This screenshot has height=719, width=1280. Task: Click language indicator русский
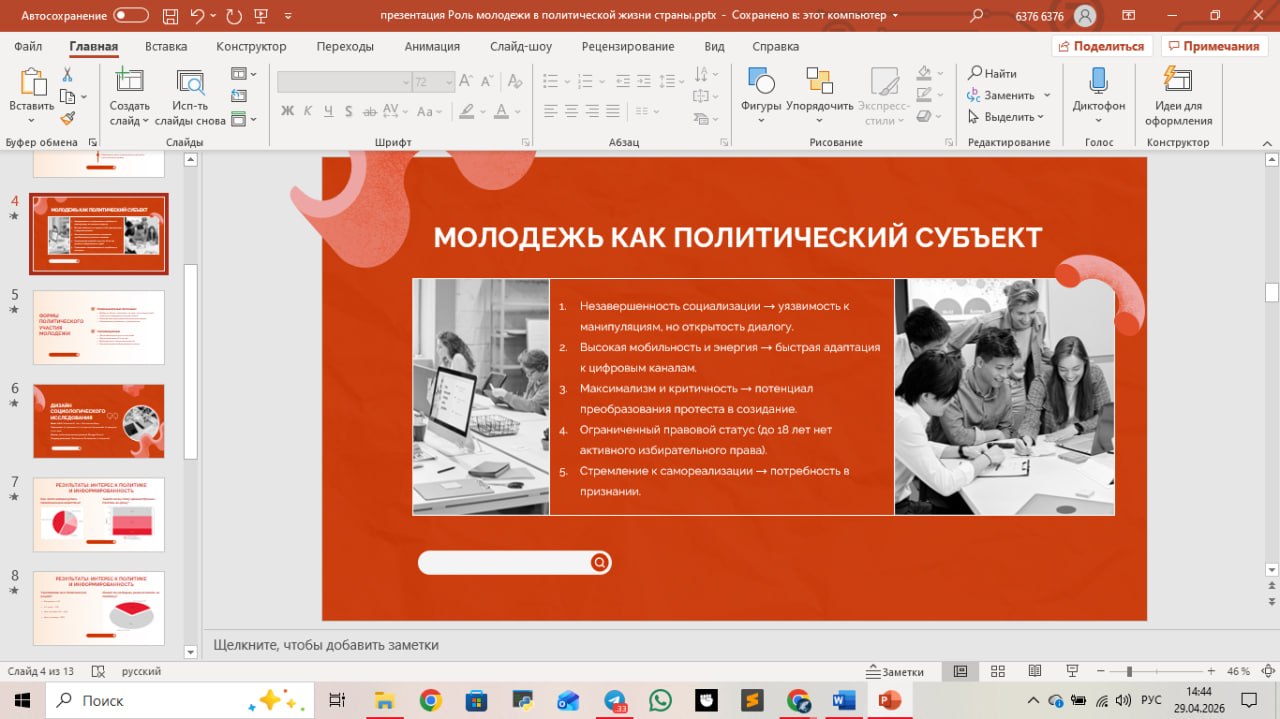[x=141, y=671]
